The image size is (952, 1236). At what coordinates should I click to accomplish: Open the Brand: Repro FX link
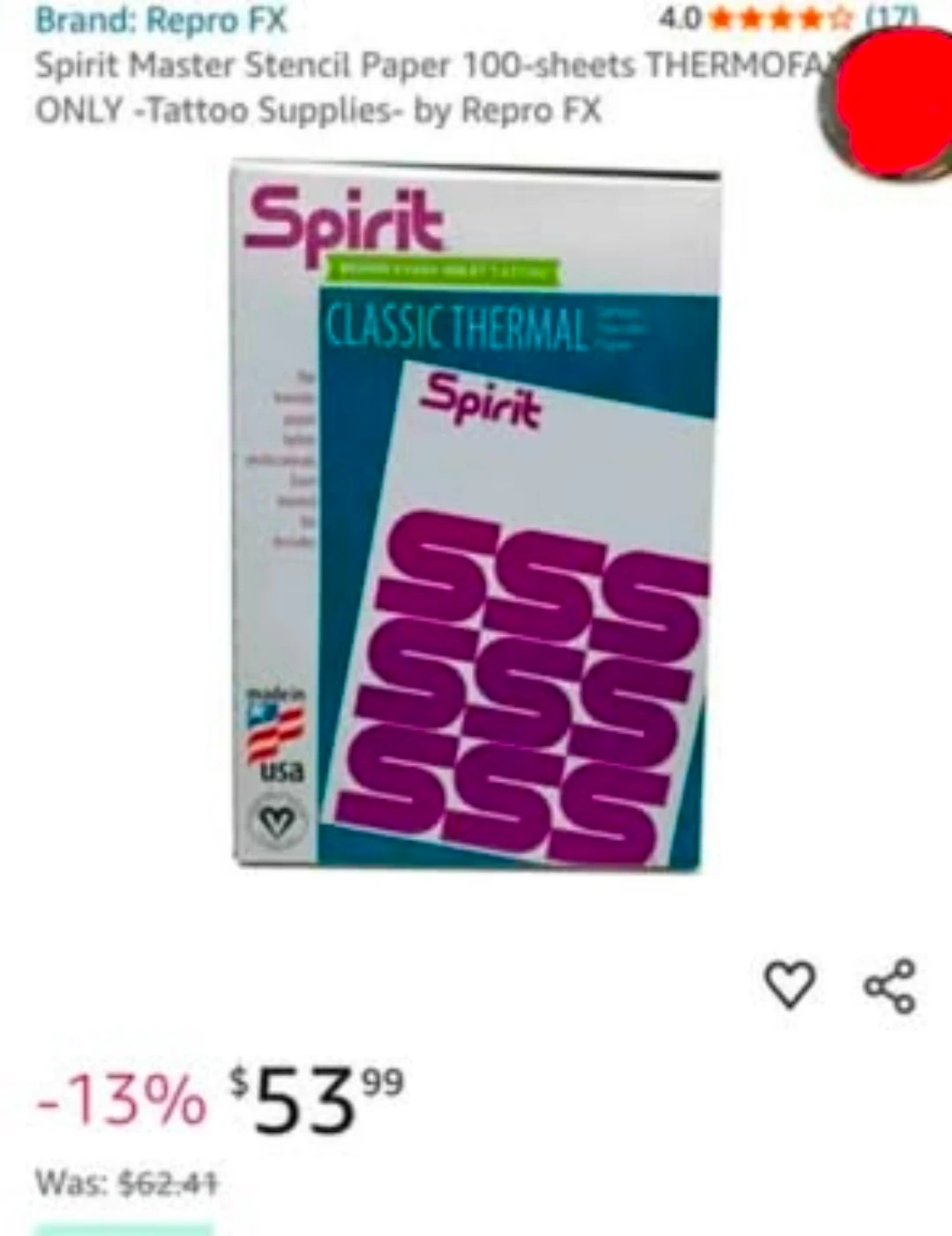pos(161,20)
